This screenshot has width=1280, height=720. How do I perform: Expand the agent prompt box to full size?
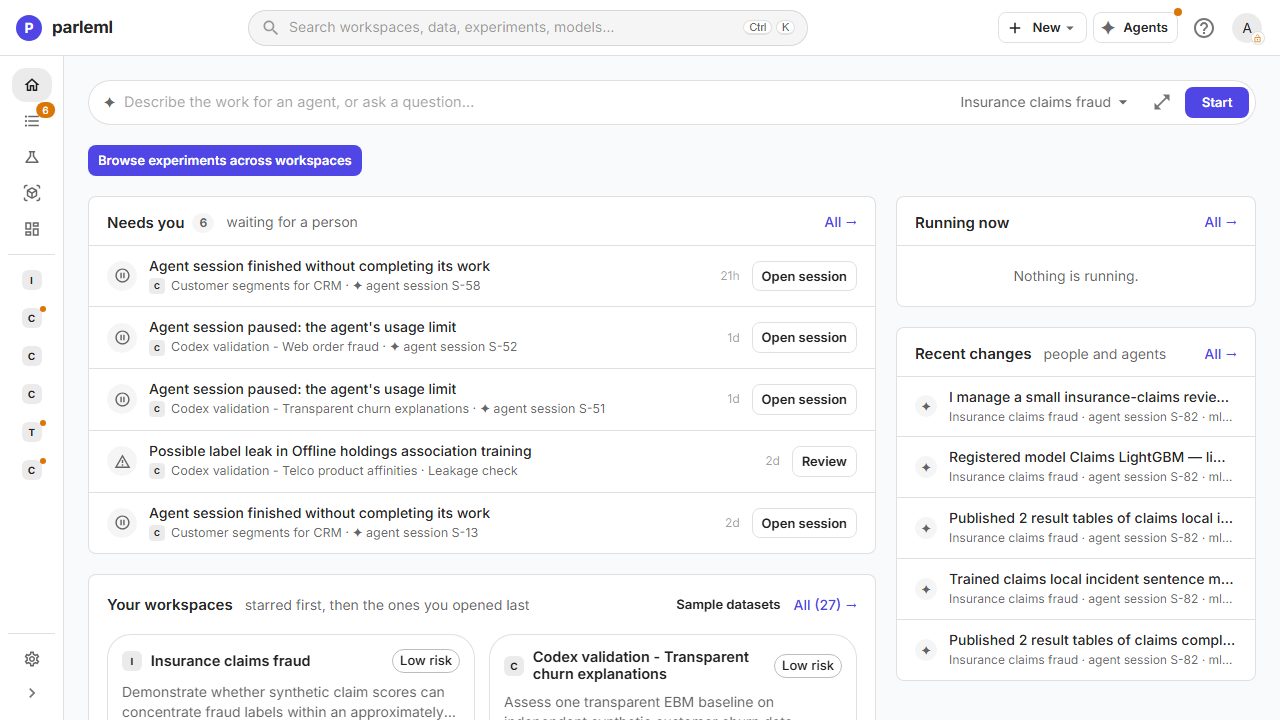[1162, 102]
